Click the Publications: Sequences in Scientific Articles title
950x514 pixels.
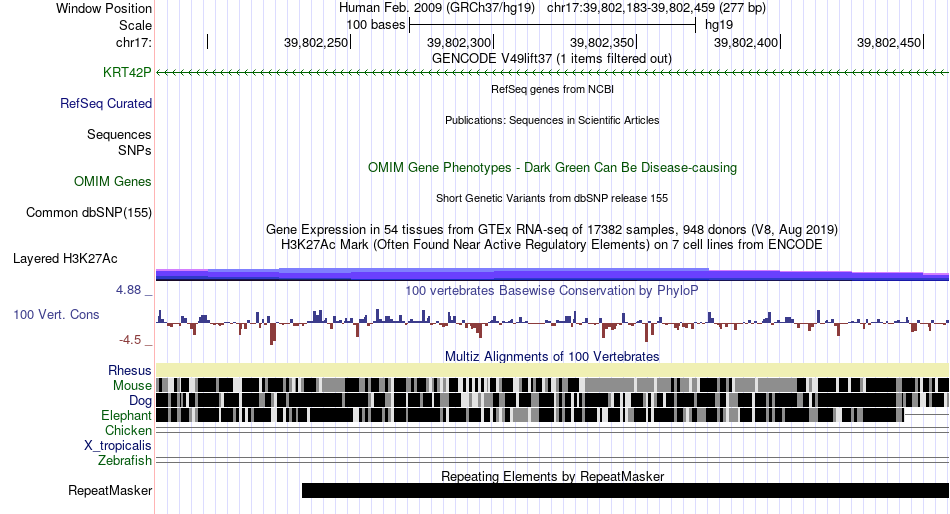point(552,120)
